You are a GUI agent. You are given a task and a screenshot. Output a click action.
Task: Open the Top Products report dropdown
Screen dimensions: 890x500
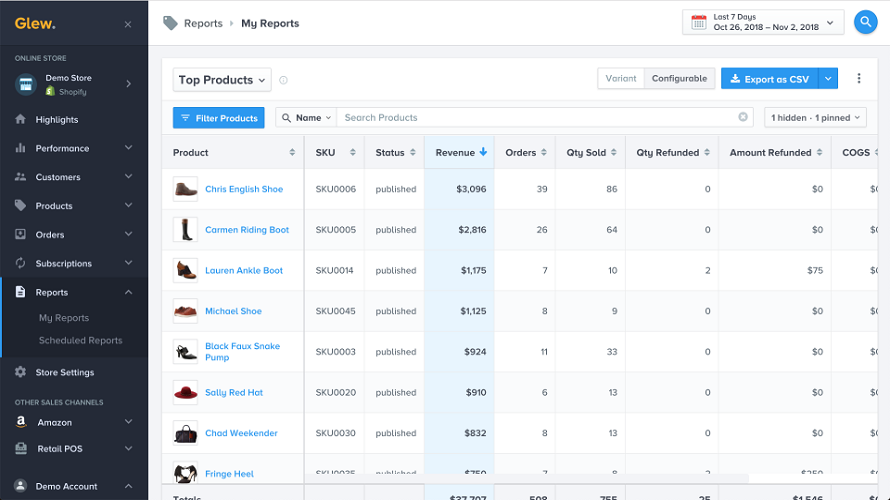coord(222,80)
